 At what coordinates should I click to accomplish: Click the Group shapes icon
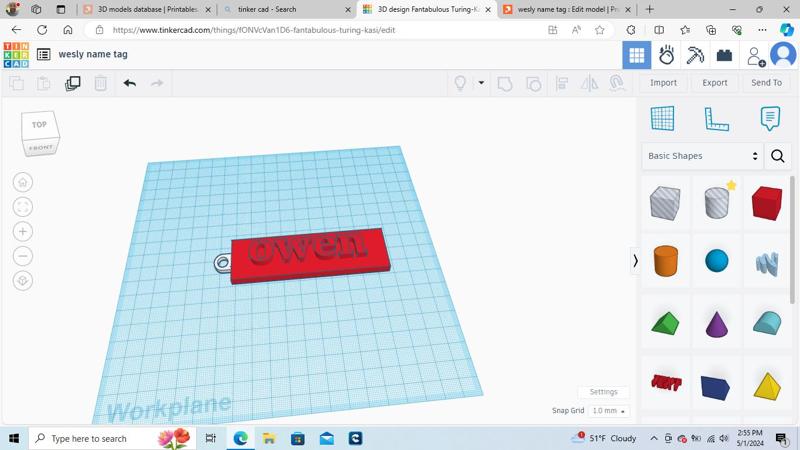tap(505, 83)
